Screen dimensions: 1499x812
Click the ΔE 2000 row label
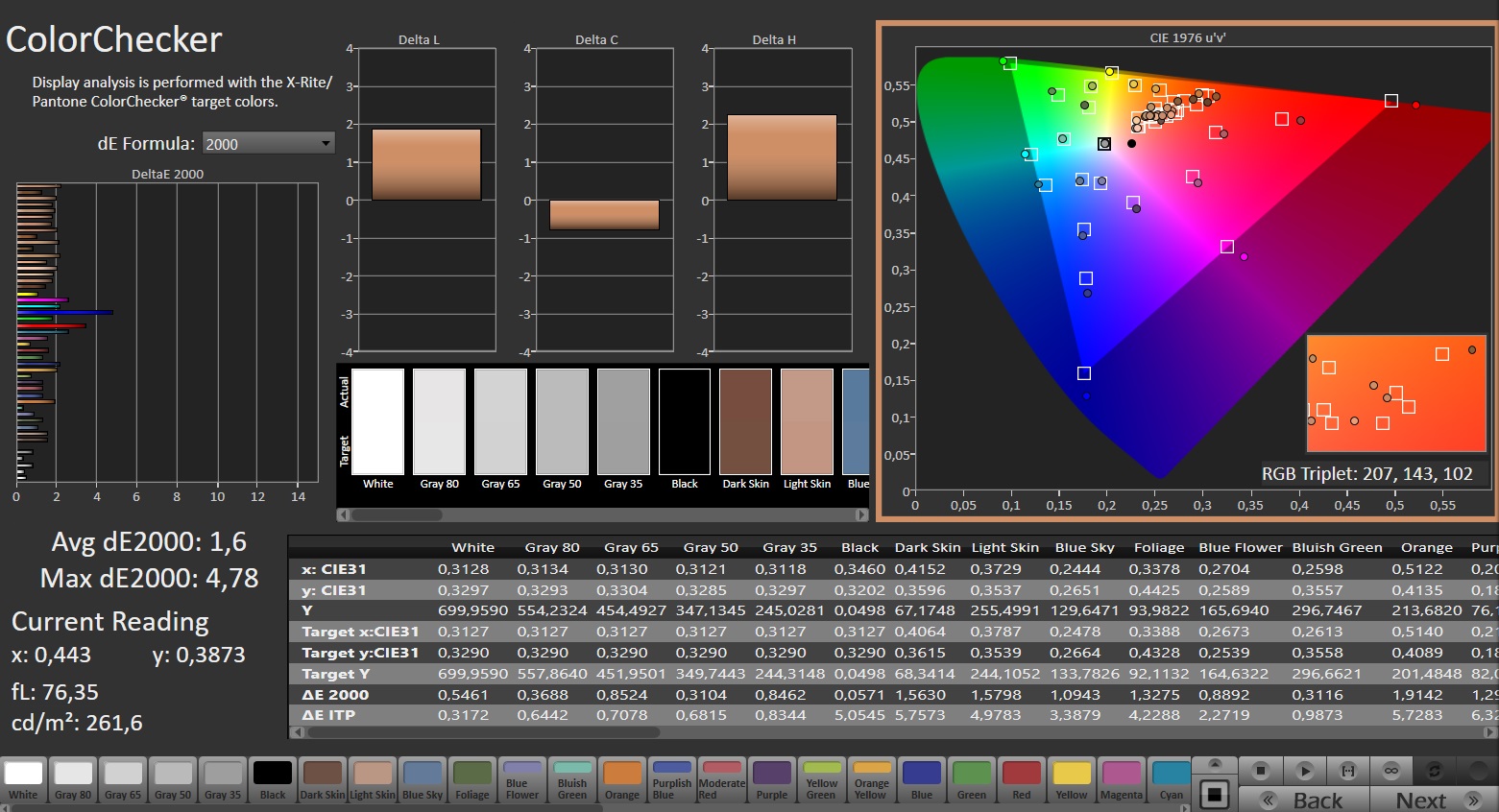(x=335, y=695)
